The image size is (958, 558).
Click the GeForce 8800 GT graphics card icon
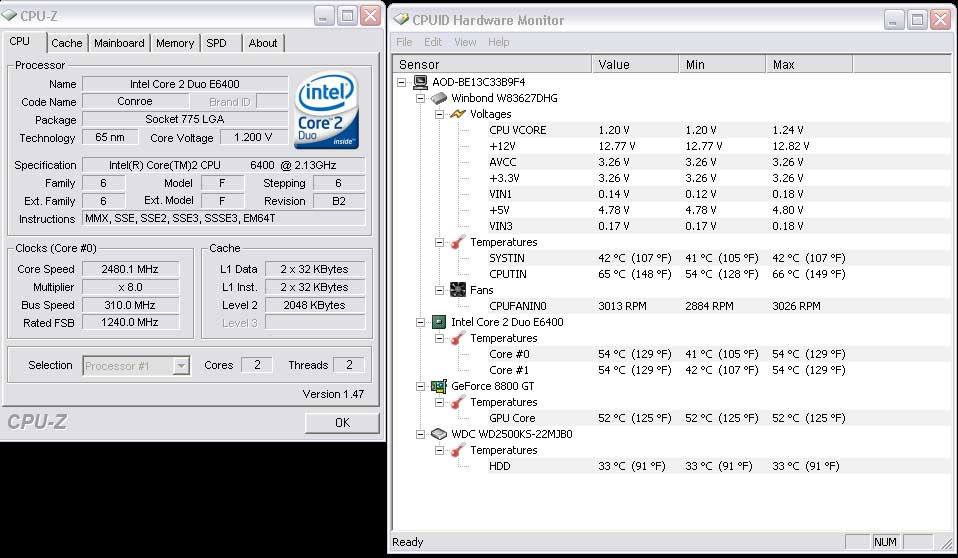pyautogui.click(x=439, y=386)
